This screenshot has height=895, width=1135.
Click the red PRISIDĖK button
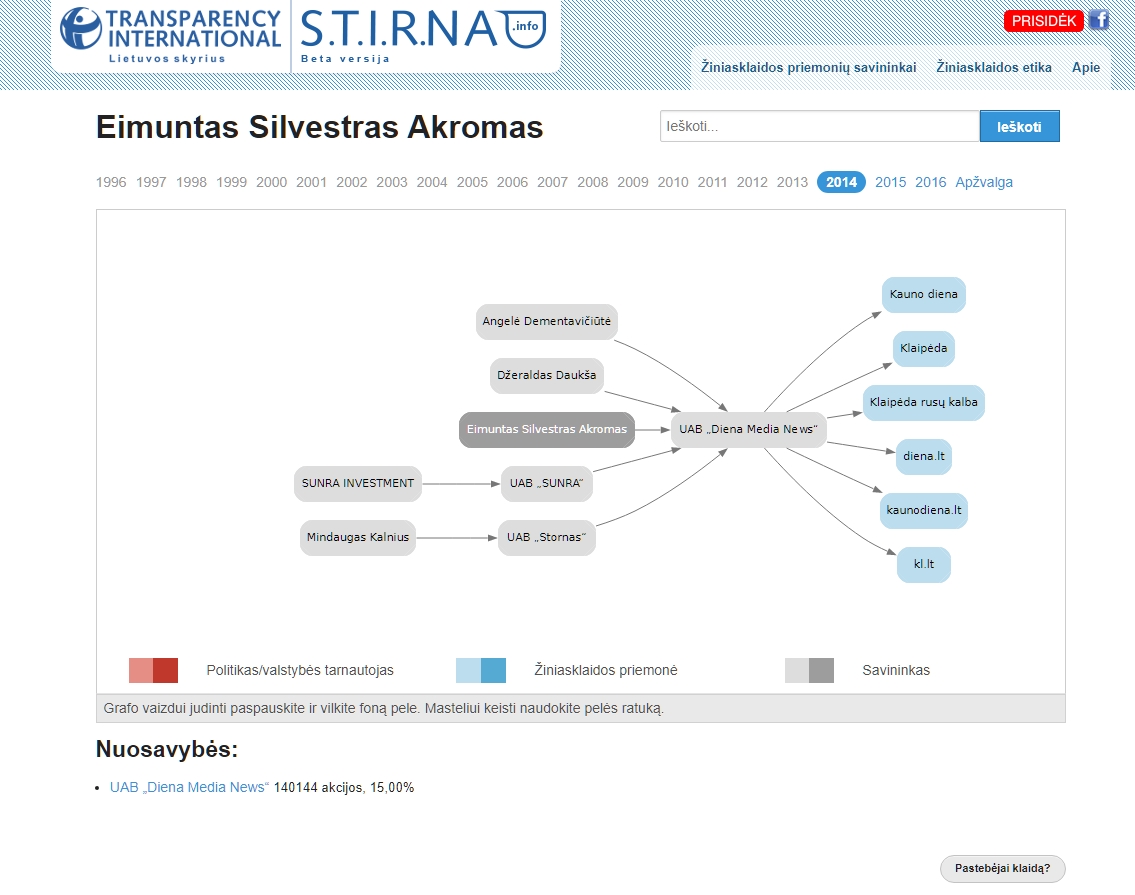[x=1043, y=20]
